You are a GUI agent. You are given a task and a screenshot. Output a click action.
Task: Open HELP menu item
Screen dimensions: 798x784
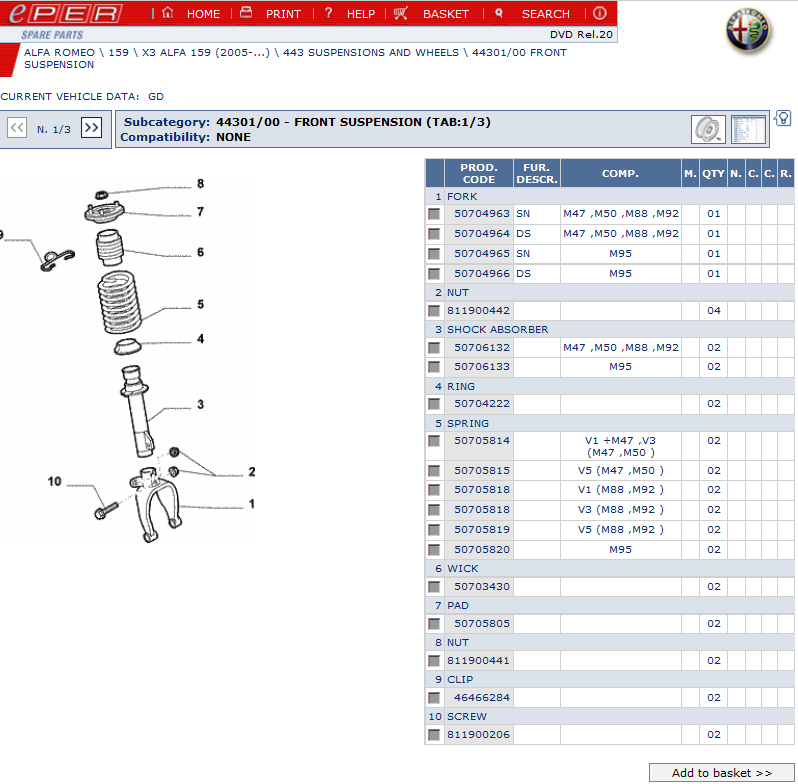click(x=361, y=14)
